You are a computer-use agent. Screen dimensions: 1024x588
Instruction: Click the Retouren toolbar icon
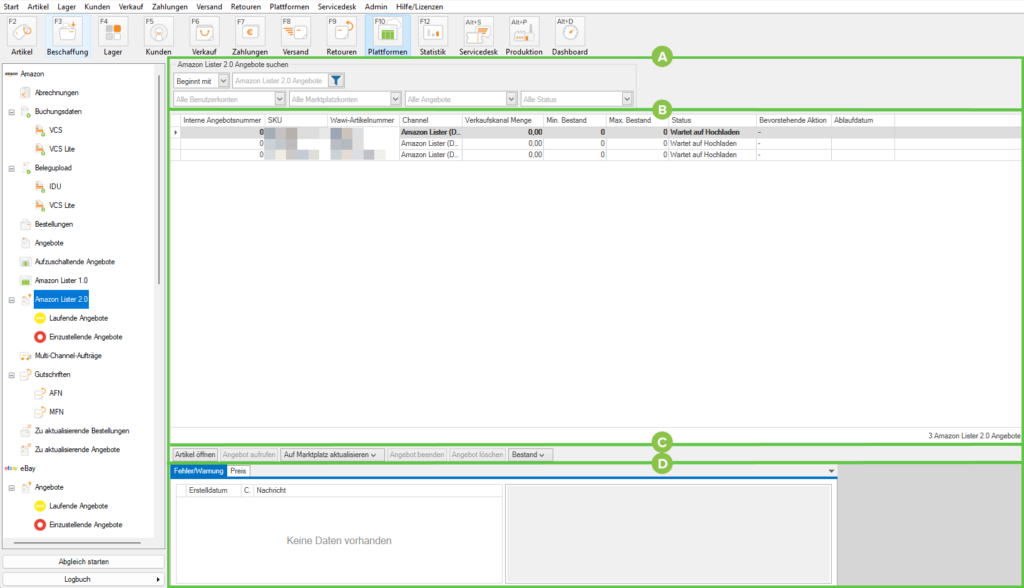click(x=342, y=34)
